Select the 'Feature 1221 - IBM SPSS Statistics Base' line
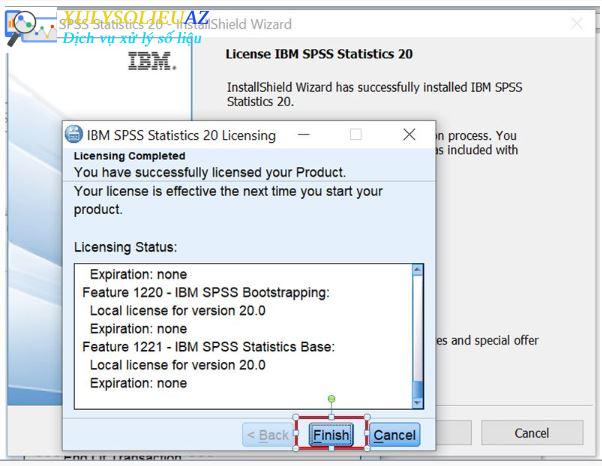 pyautogui.click(x=208, y=347)
